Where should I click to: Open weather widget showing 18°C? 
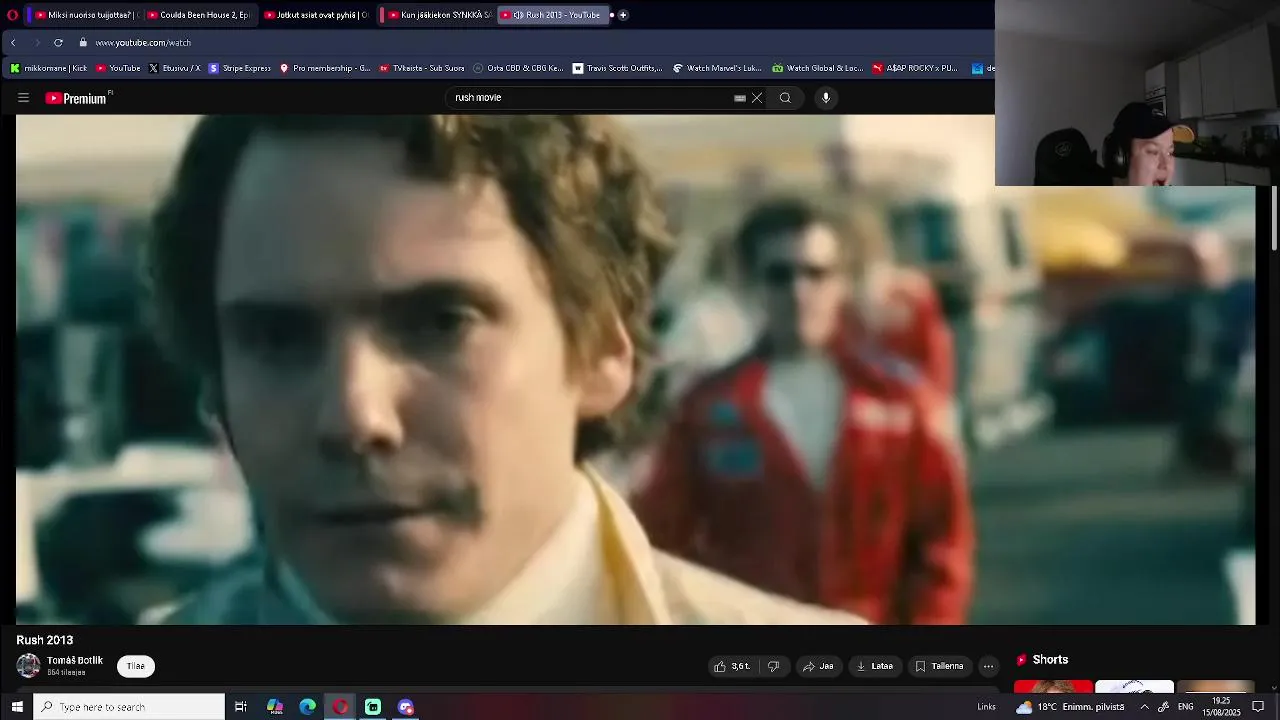[x=1070, y=707]
